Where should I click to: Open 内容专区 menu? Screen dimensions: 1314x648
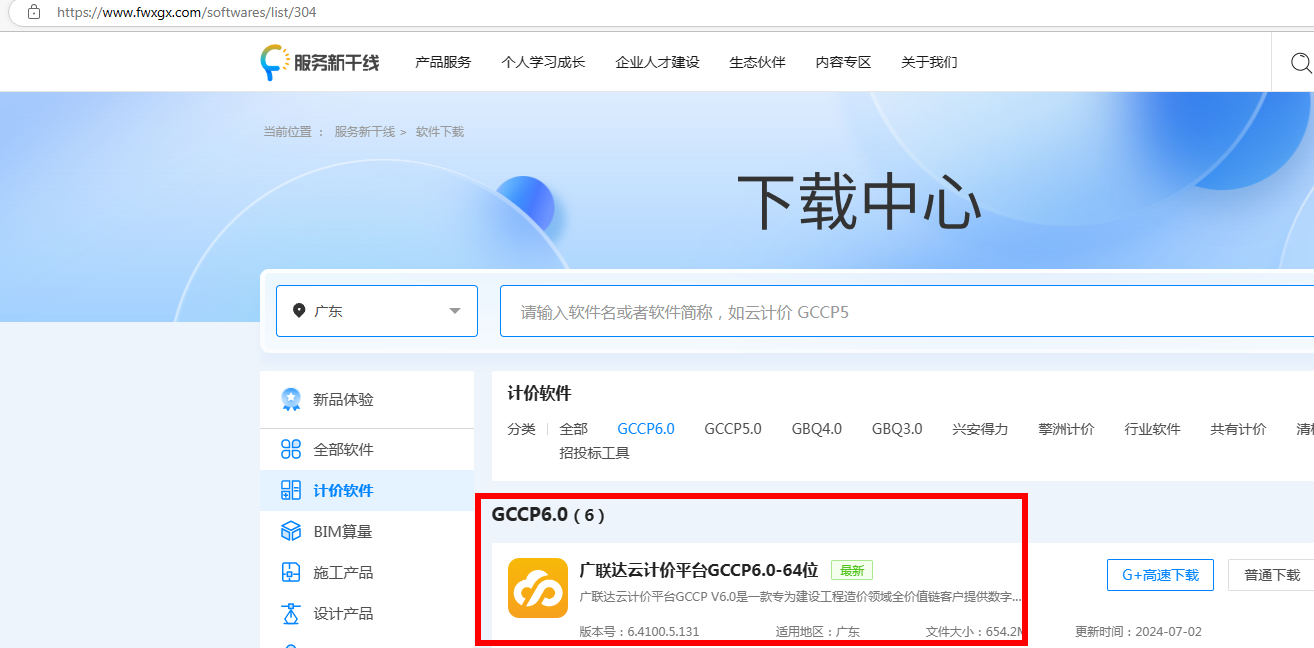(x=843, y=62)
